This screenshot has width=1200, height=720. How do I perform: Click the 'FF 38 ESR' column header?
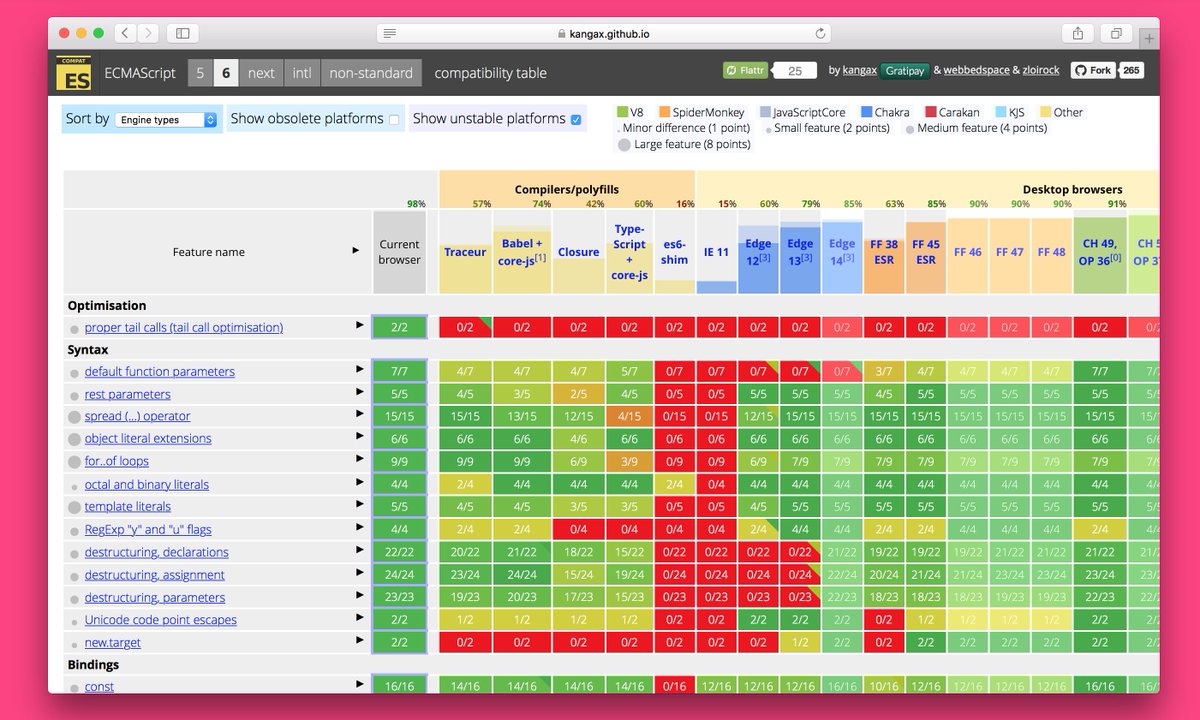tap(883, 252)
